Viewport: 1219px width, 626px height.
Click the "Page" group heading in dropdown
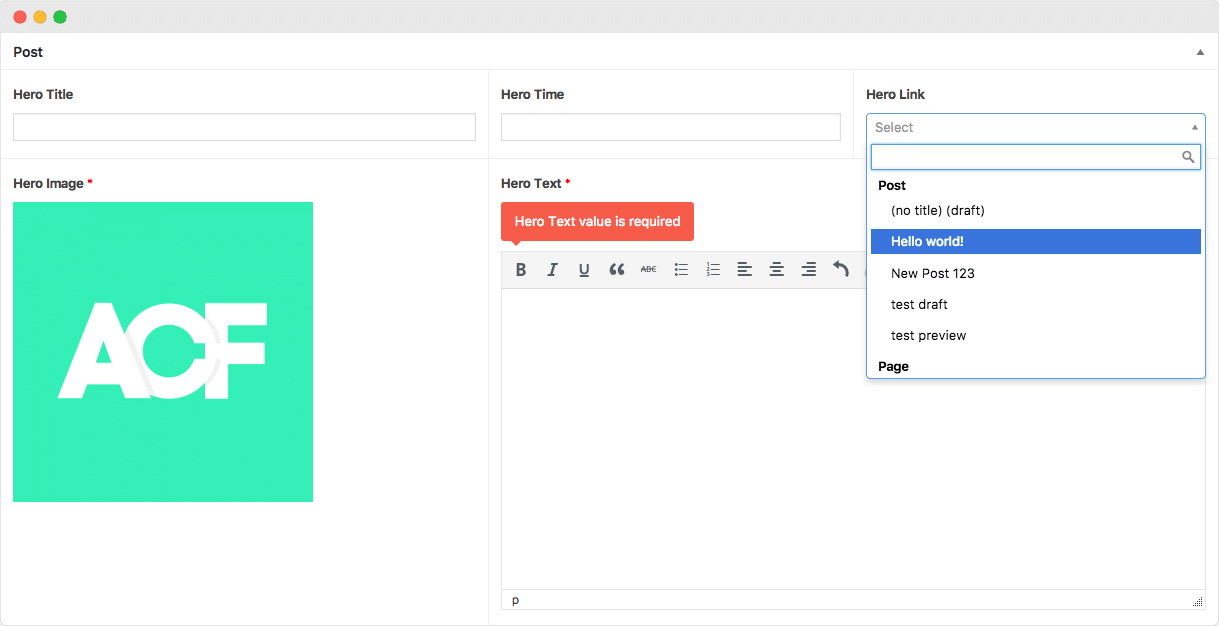click(x=893, y=366)
